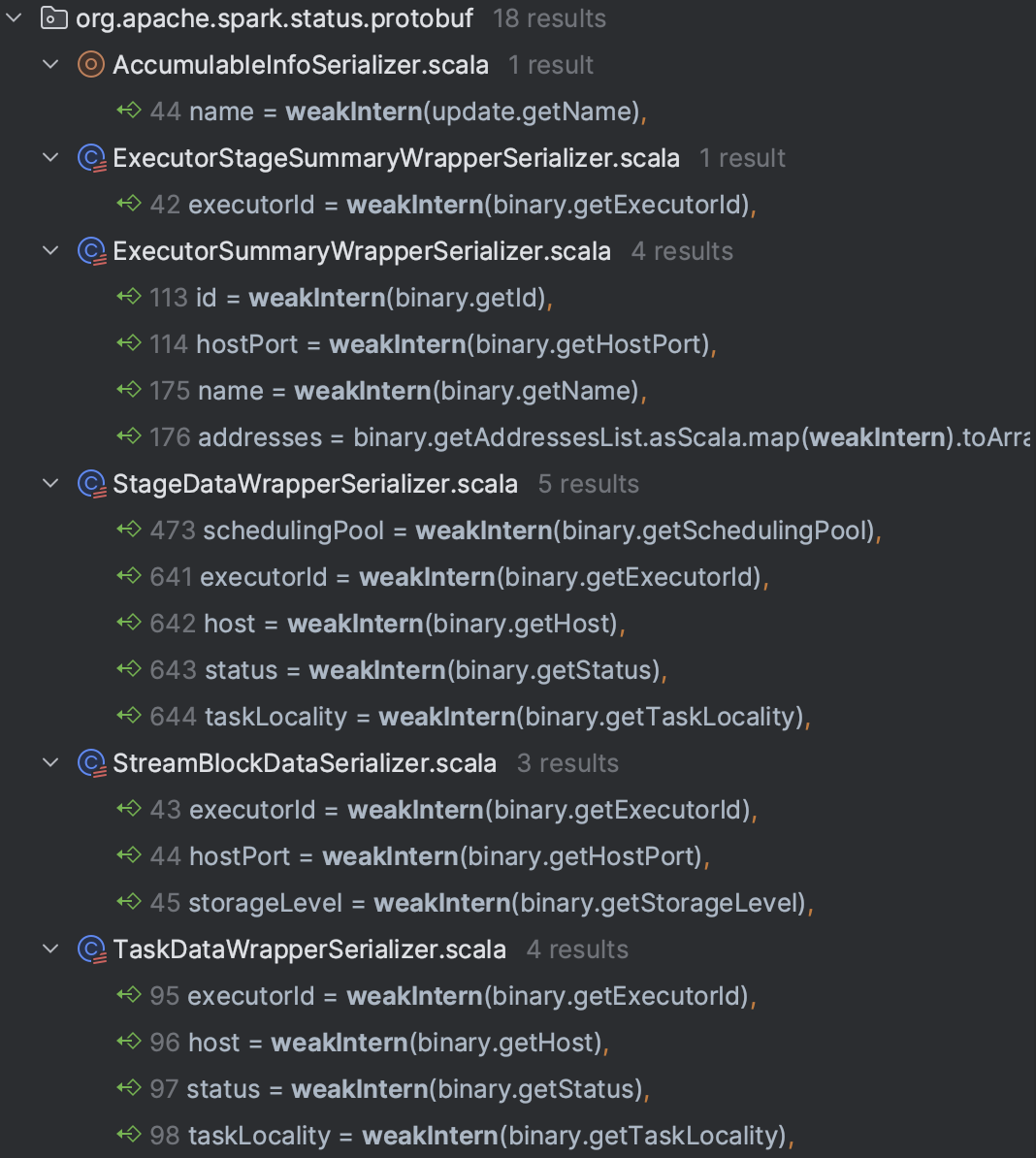The width and height of the screenshot is (1036, 1158).
Task: Click usage icon on line 42 executorId result
Action: 128,203
